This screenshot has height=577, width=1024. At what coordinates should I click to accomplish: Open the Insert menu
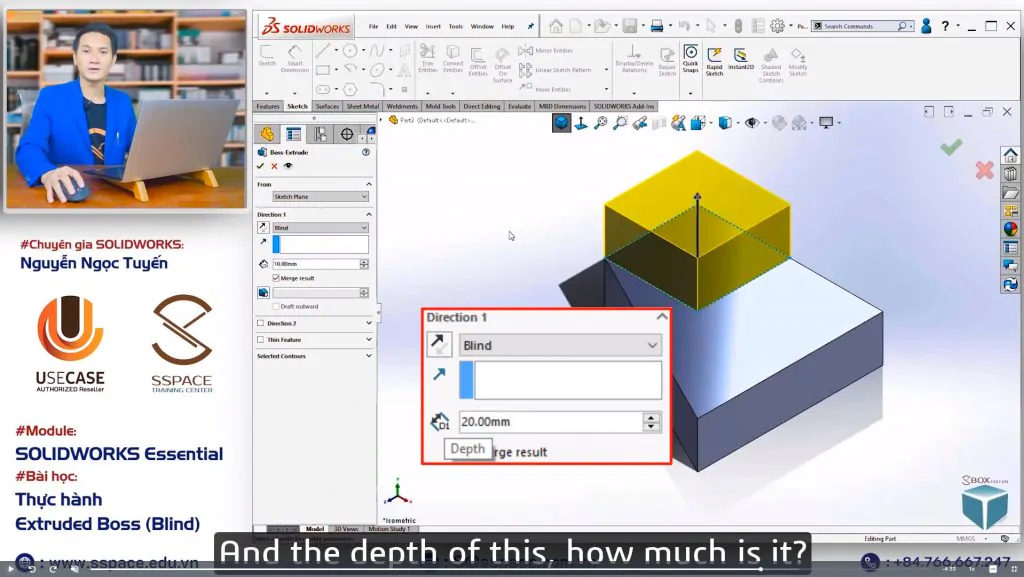click(433, 27)
